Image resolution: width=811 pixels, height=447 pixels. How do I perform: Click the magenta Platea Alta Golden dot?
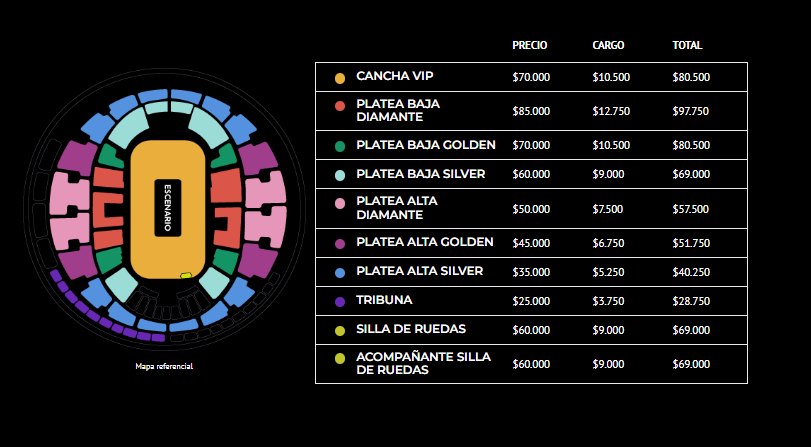pos(340,244)
